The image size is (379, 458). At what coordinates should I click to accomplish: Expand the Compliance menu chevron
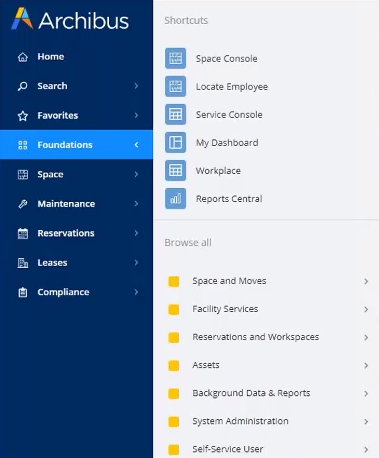tap(136, 292)
